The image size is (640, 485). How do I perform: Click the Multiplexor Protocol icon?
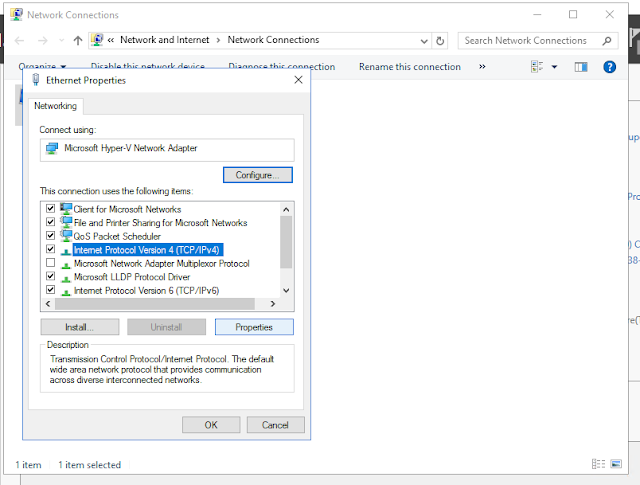click(x=65, y=265)
